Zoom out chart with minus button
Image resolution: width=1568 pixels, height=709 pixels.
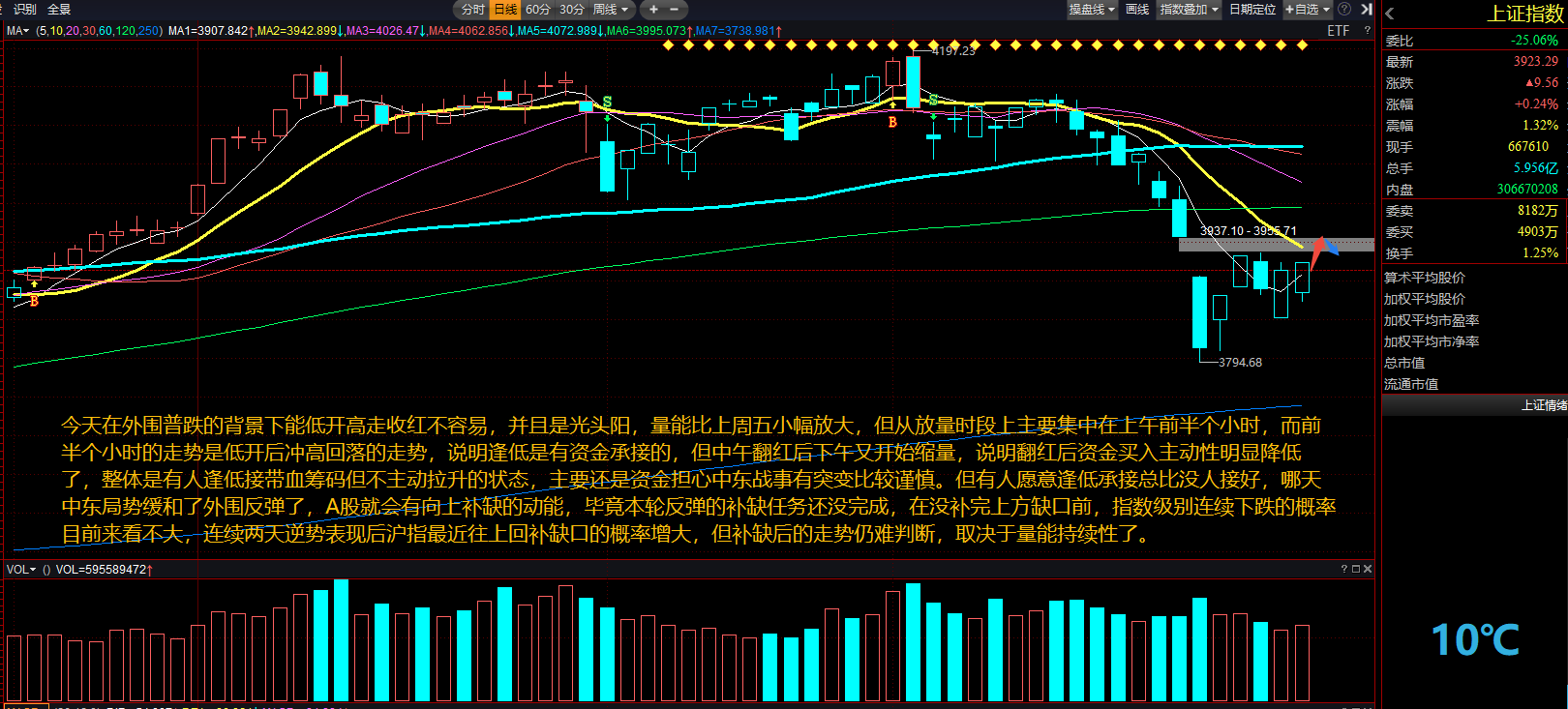coord(675,10)
